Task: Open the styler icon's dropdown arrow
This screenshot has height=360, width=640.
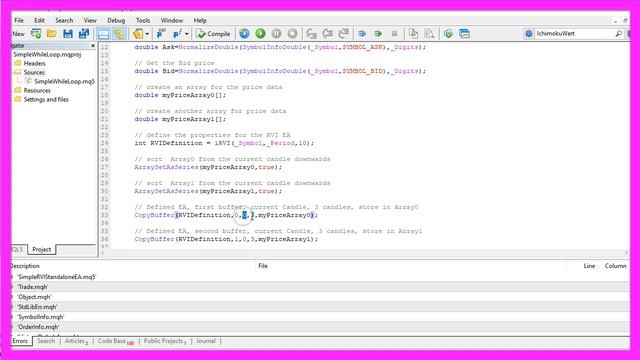Action: pyautogui.click(x=147, y=34)
